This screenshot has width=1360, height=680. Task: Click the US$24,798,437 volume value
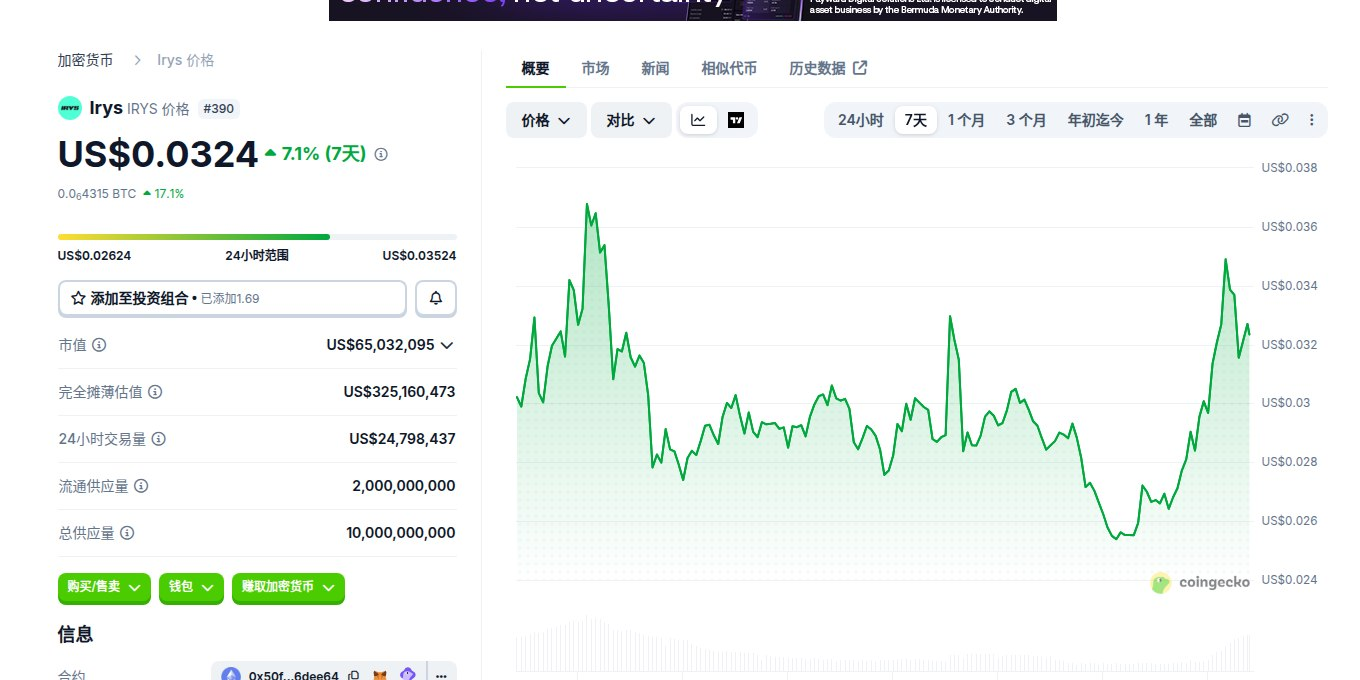(402, 439)
